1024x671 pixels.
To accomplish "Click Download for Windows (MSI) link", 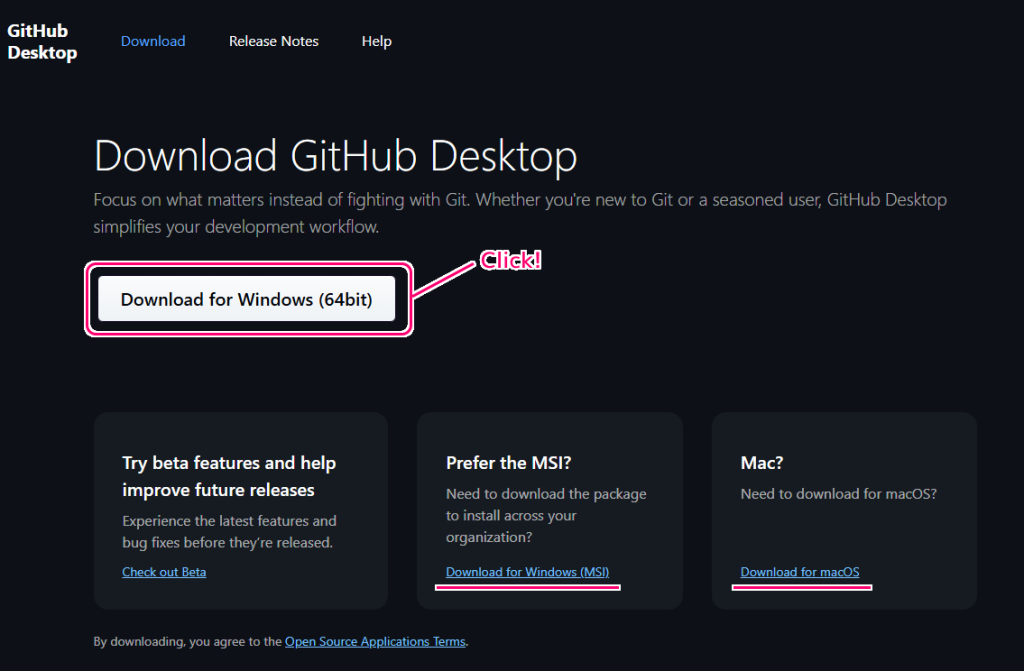I will pyautogui.click(x=527, y=572).
